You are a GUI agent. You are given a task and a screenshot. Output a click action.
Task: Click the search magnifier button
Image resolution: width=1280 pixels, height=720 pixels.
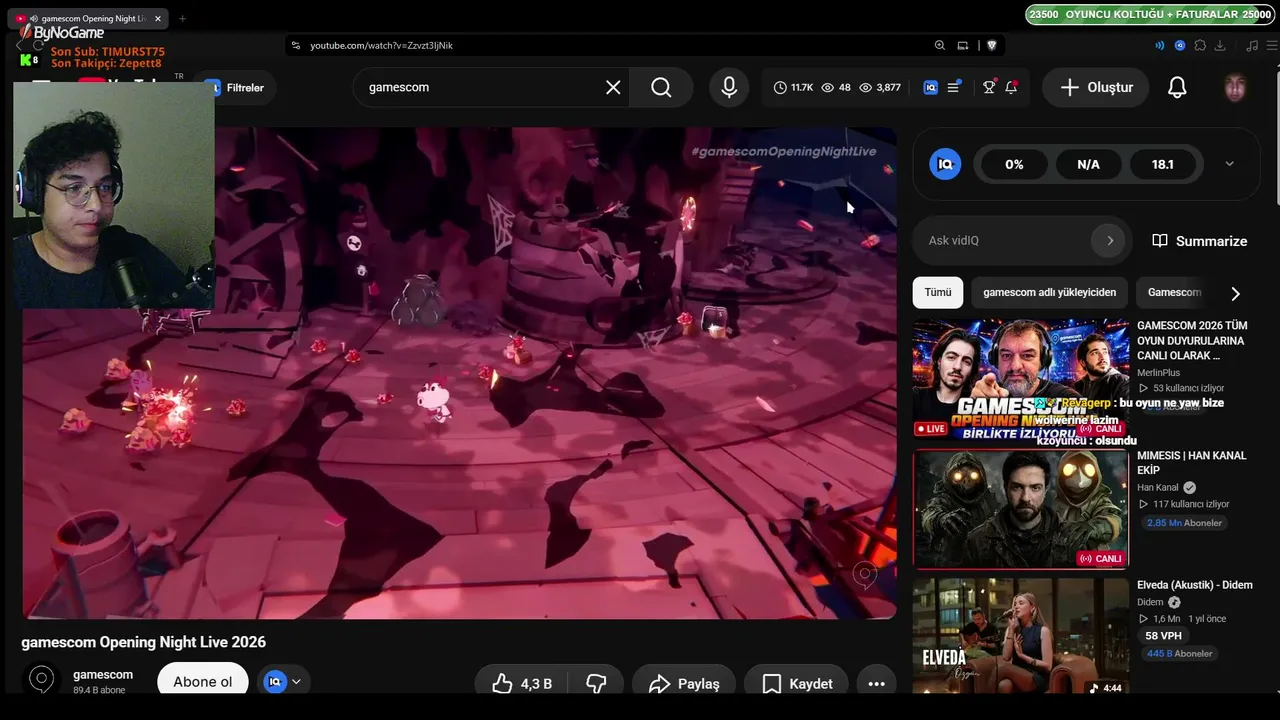coord(661,88)
